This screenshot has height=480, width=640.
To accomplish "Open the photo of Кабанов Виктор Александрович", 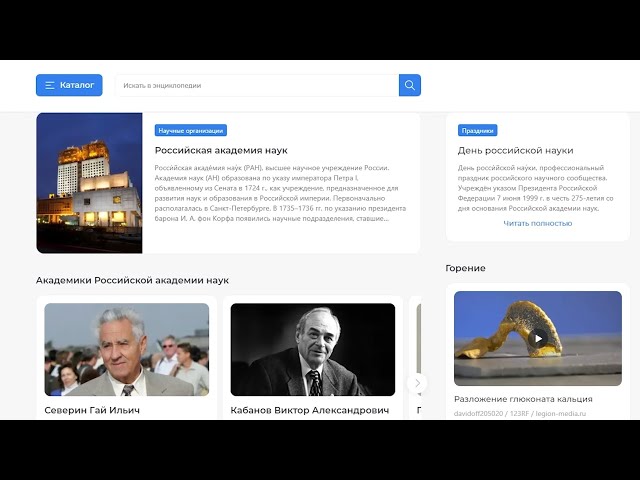I will 313,349.
